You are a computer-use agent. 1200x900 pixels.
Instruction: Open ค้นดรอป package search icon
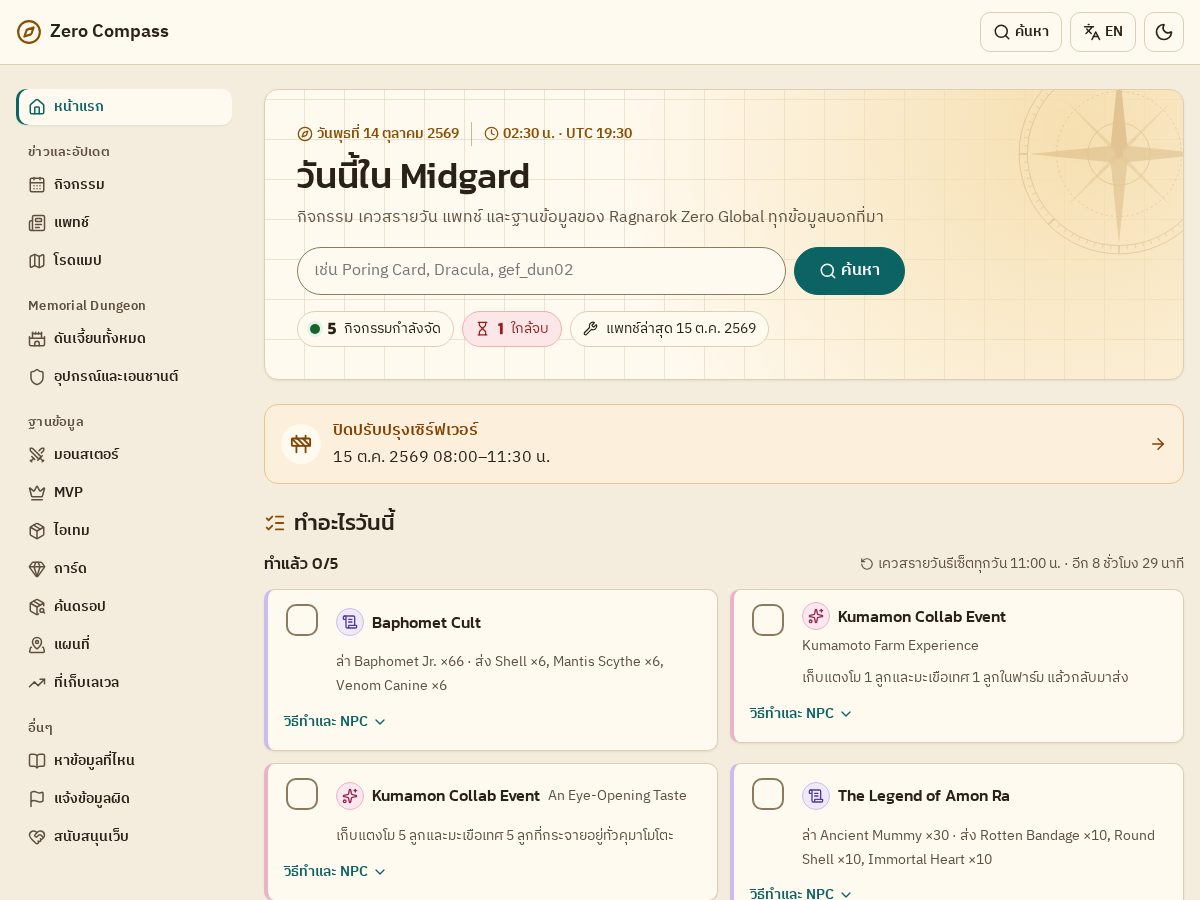point(37,606)
